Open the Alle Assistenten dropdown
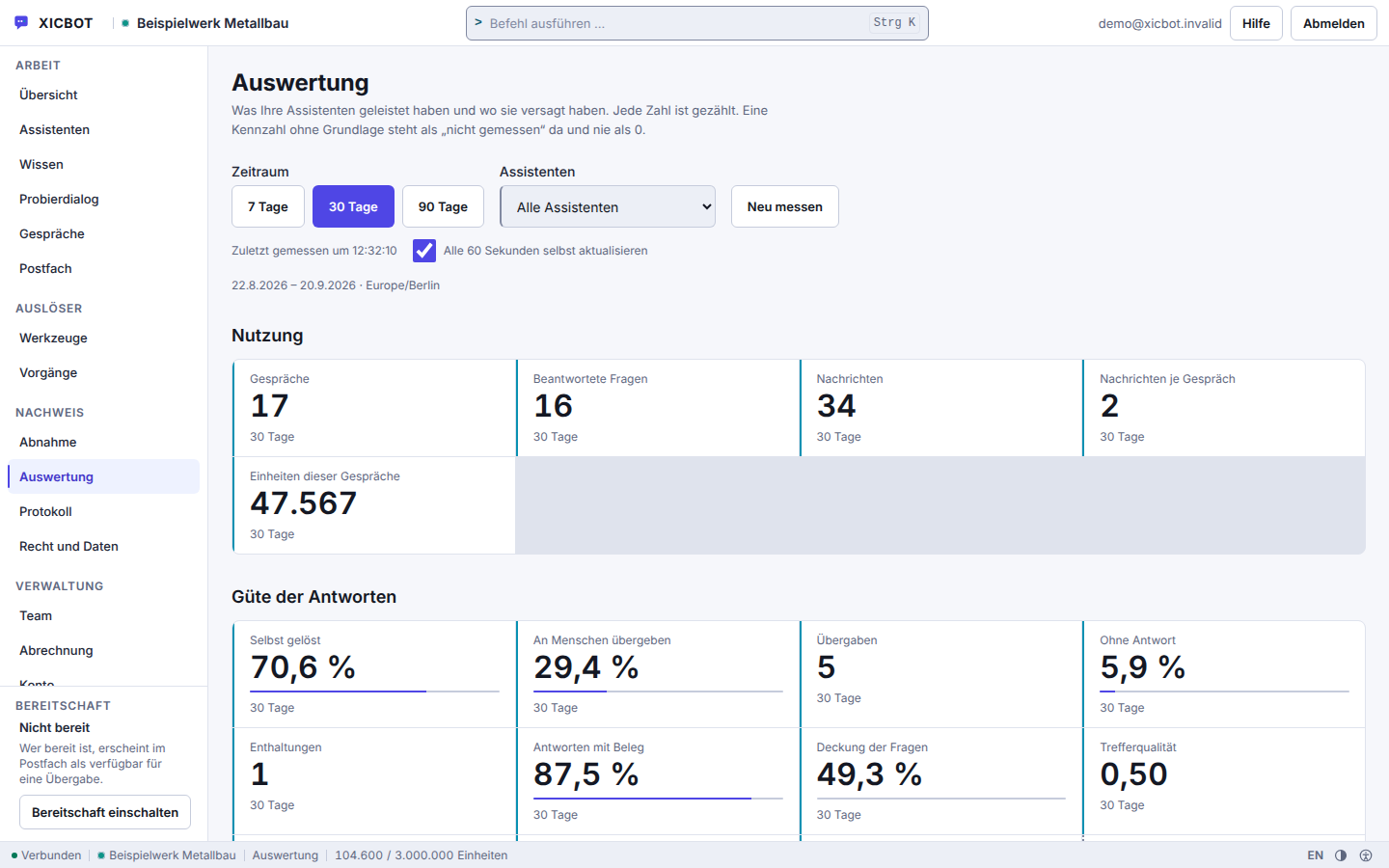The width and height of the screenshot is (1389, 868). coord(608,206)
